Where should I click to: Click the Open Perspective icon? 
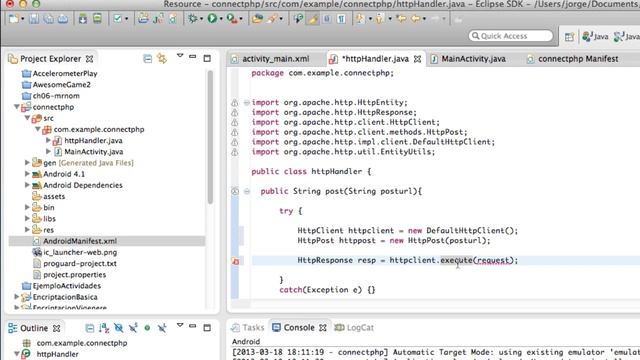pyautogui.click(x=569, y=37)
